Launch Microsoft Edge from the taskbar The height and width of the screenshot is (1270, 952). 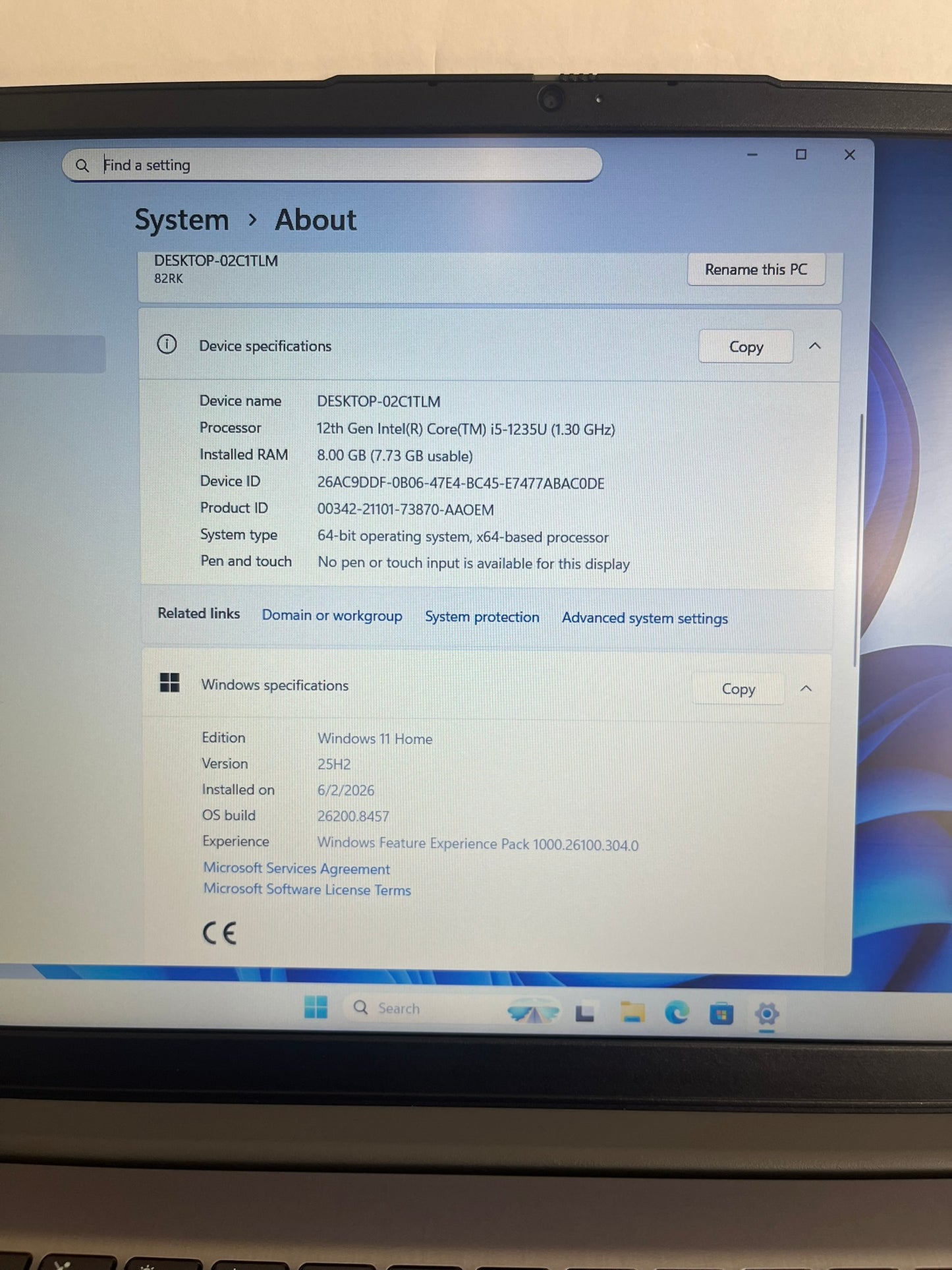677,1012
